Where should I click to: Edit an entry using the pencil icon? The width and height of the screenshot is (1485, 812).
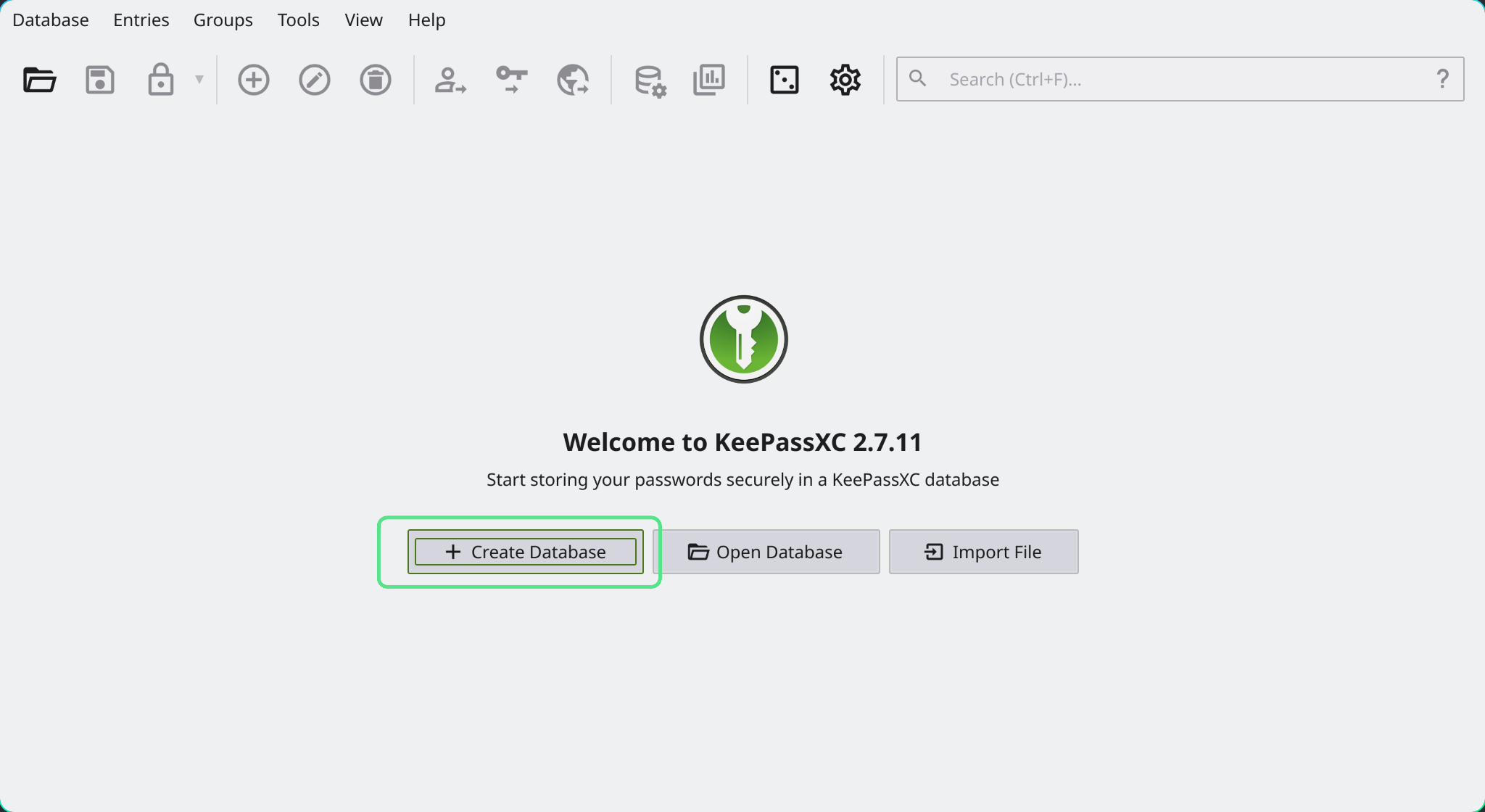coord(314,80)
